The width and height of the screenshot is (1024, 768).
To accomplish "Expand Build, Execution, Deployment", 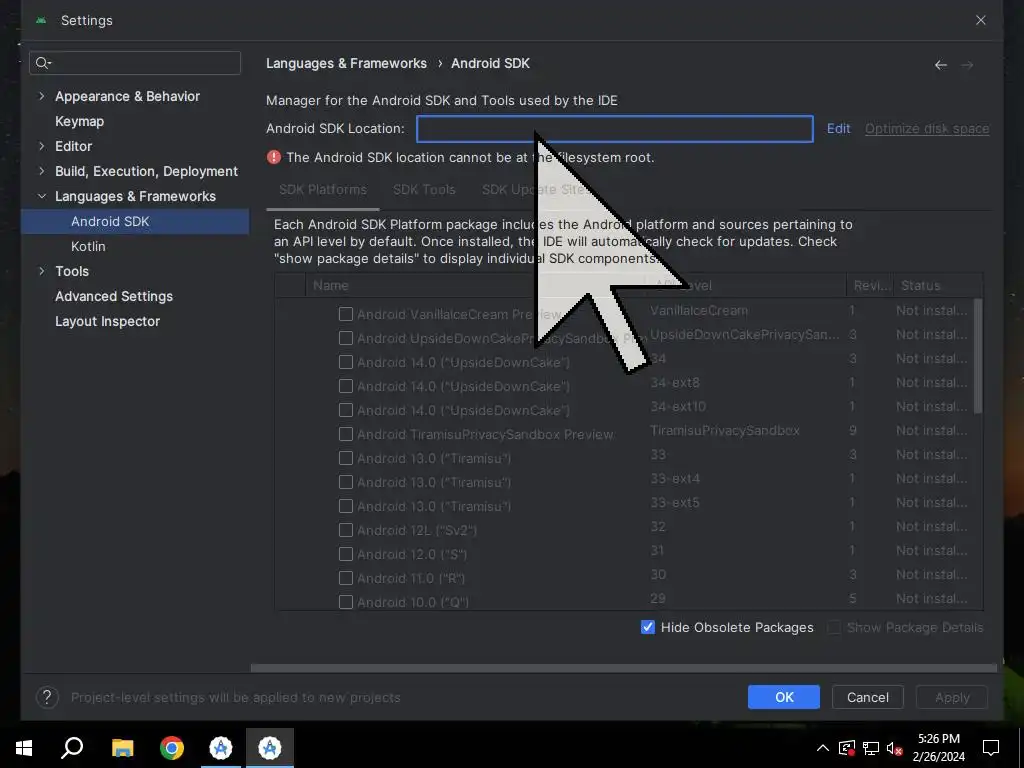I will [42, 171].
